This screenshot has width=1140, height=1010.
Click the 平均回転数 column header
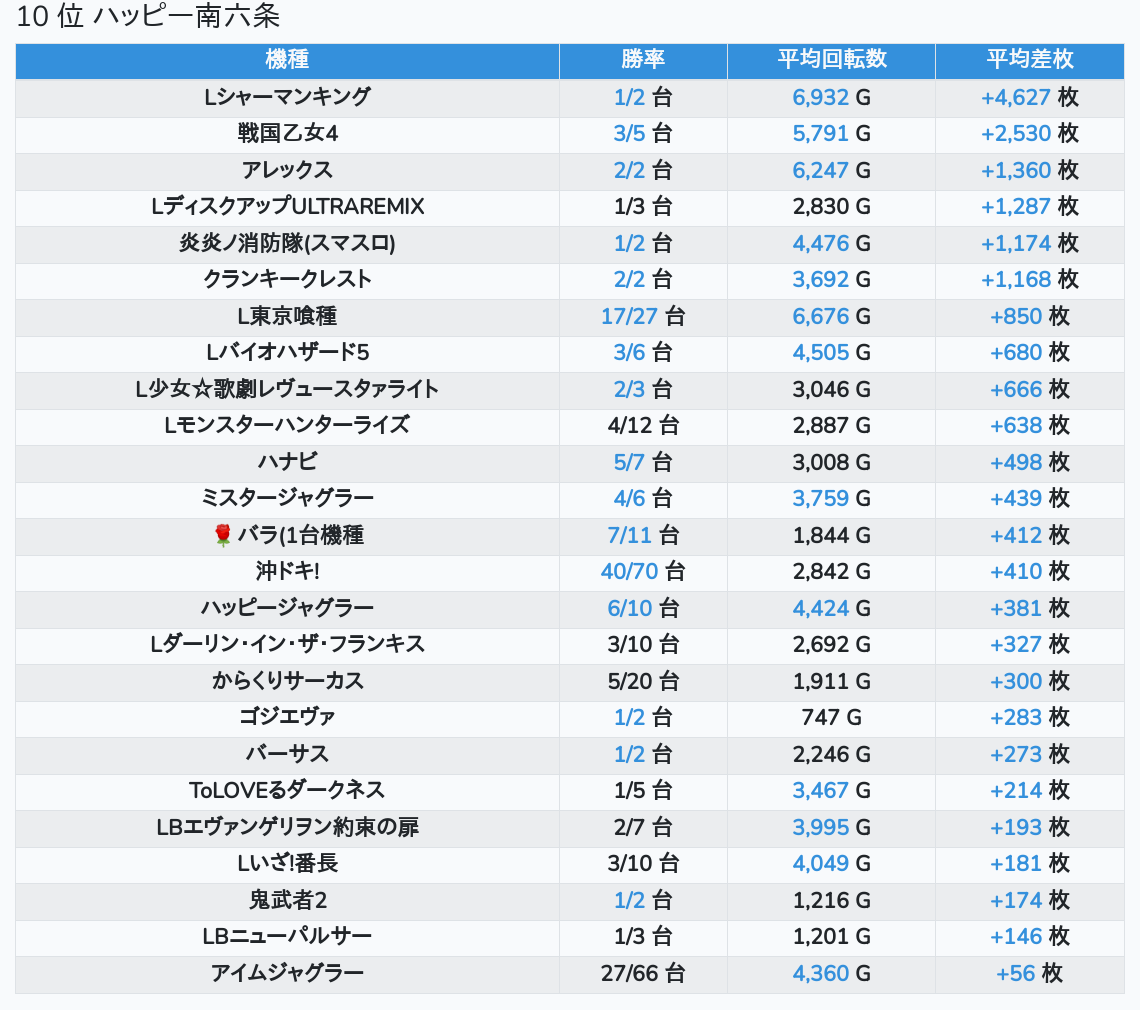(831, 60)
